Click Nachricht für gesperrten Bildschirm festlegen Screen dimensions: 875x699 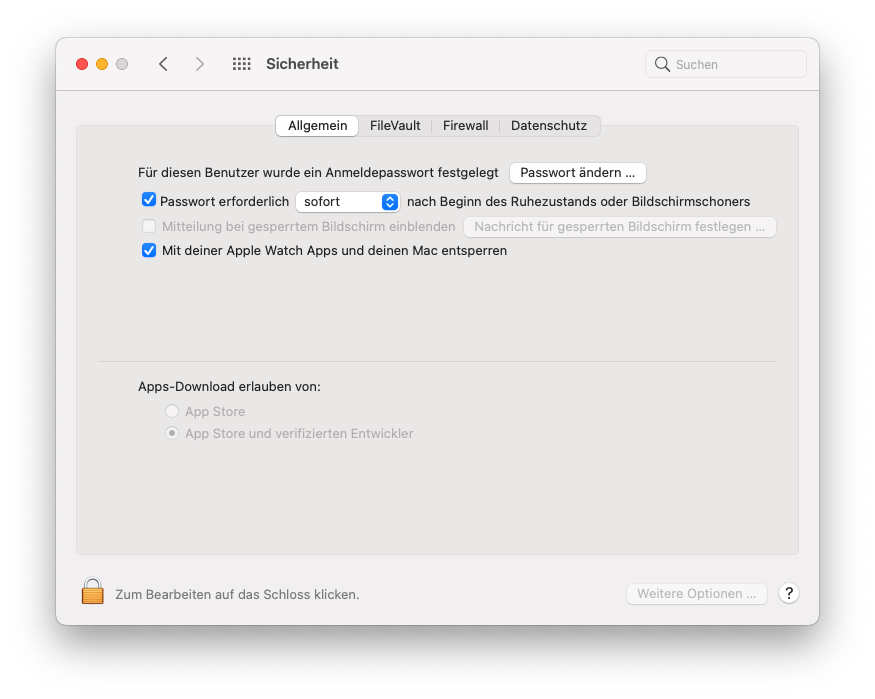(619, 227)
